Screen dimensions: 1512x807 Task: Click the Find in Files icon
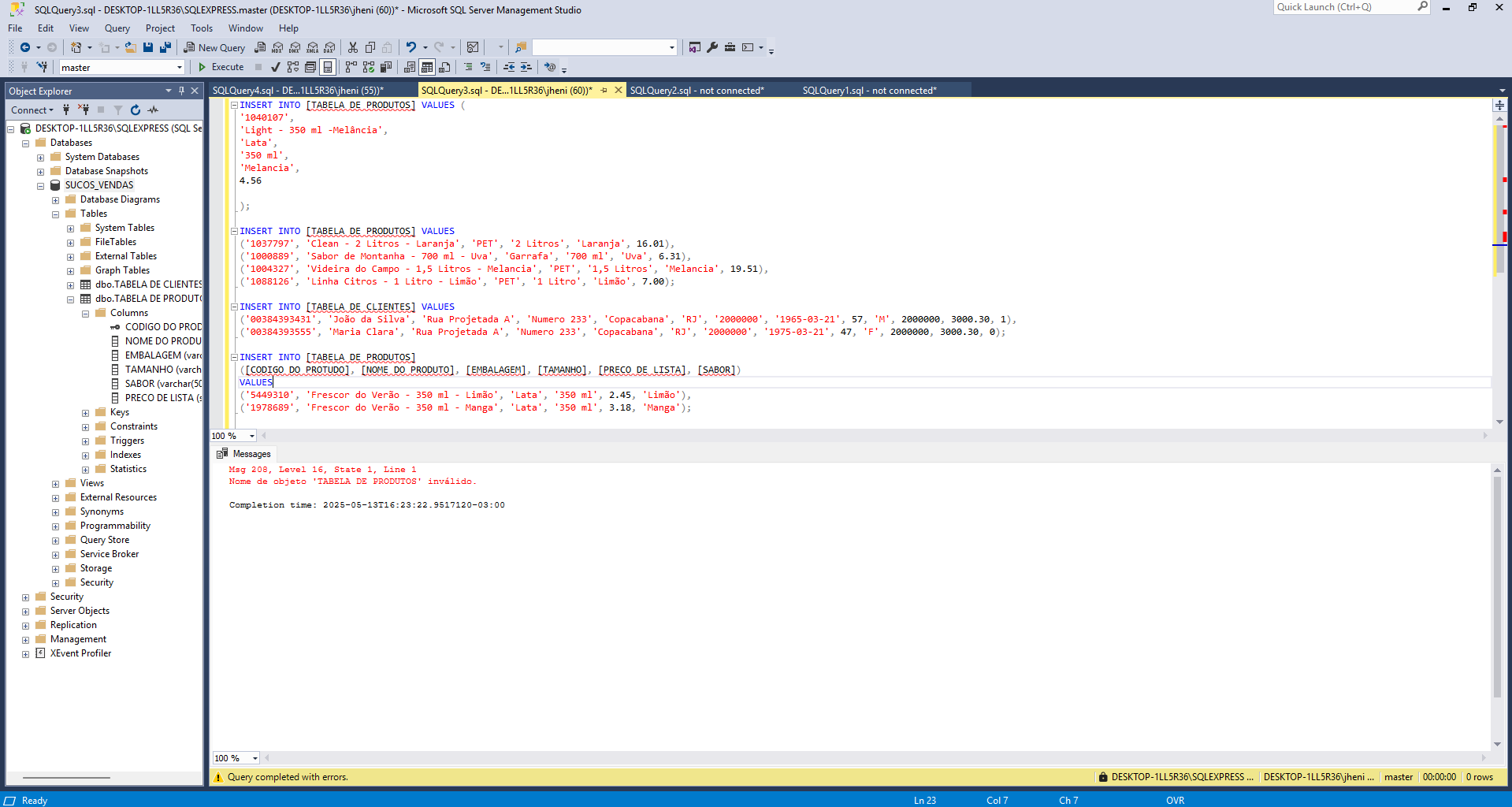click(x=520, y=47)
